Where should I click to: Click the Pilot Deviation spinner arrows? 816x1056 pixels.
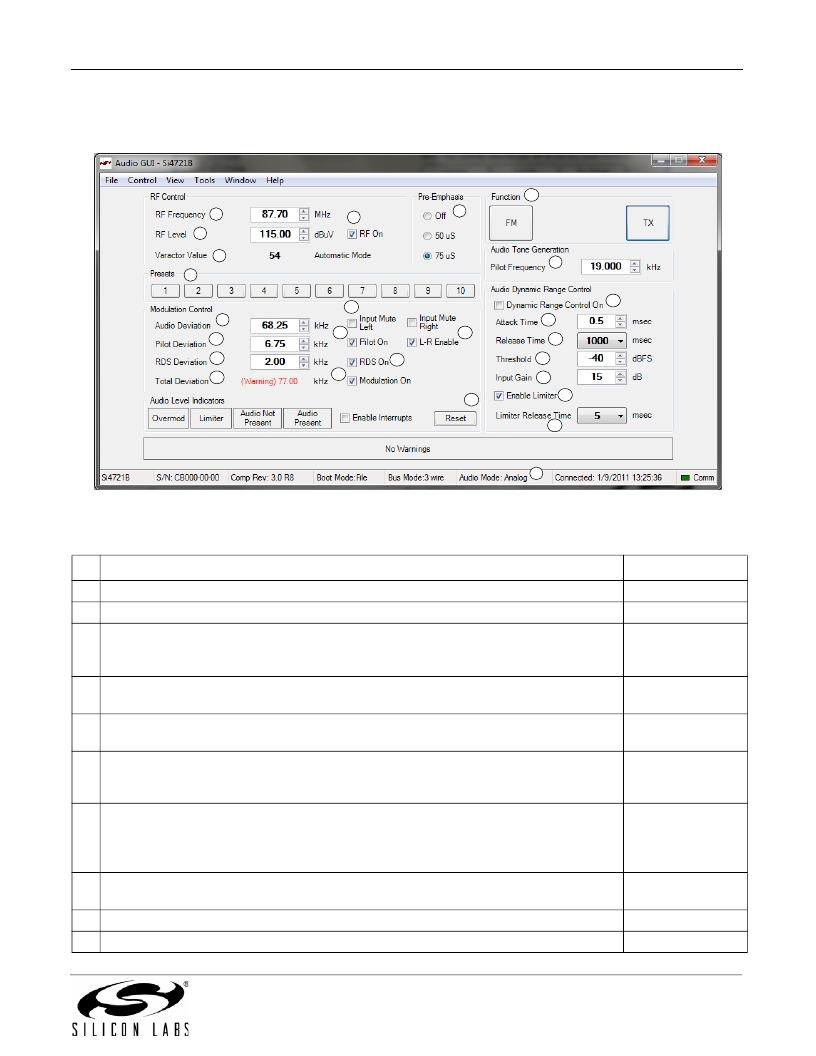304,343
